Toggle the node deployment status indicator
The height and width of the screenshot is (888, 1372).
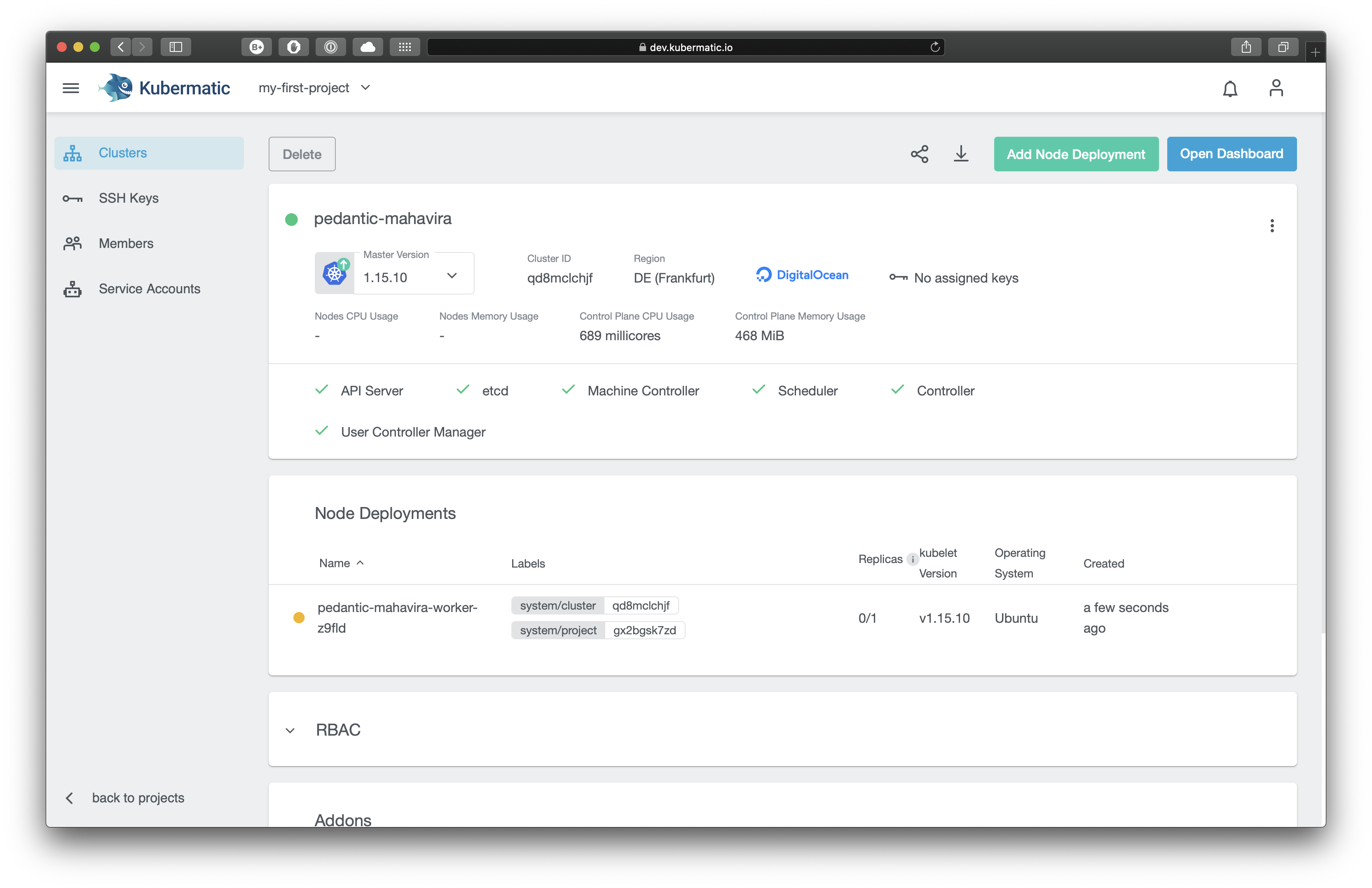(x=299, y=618)
